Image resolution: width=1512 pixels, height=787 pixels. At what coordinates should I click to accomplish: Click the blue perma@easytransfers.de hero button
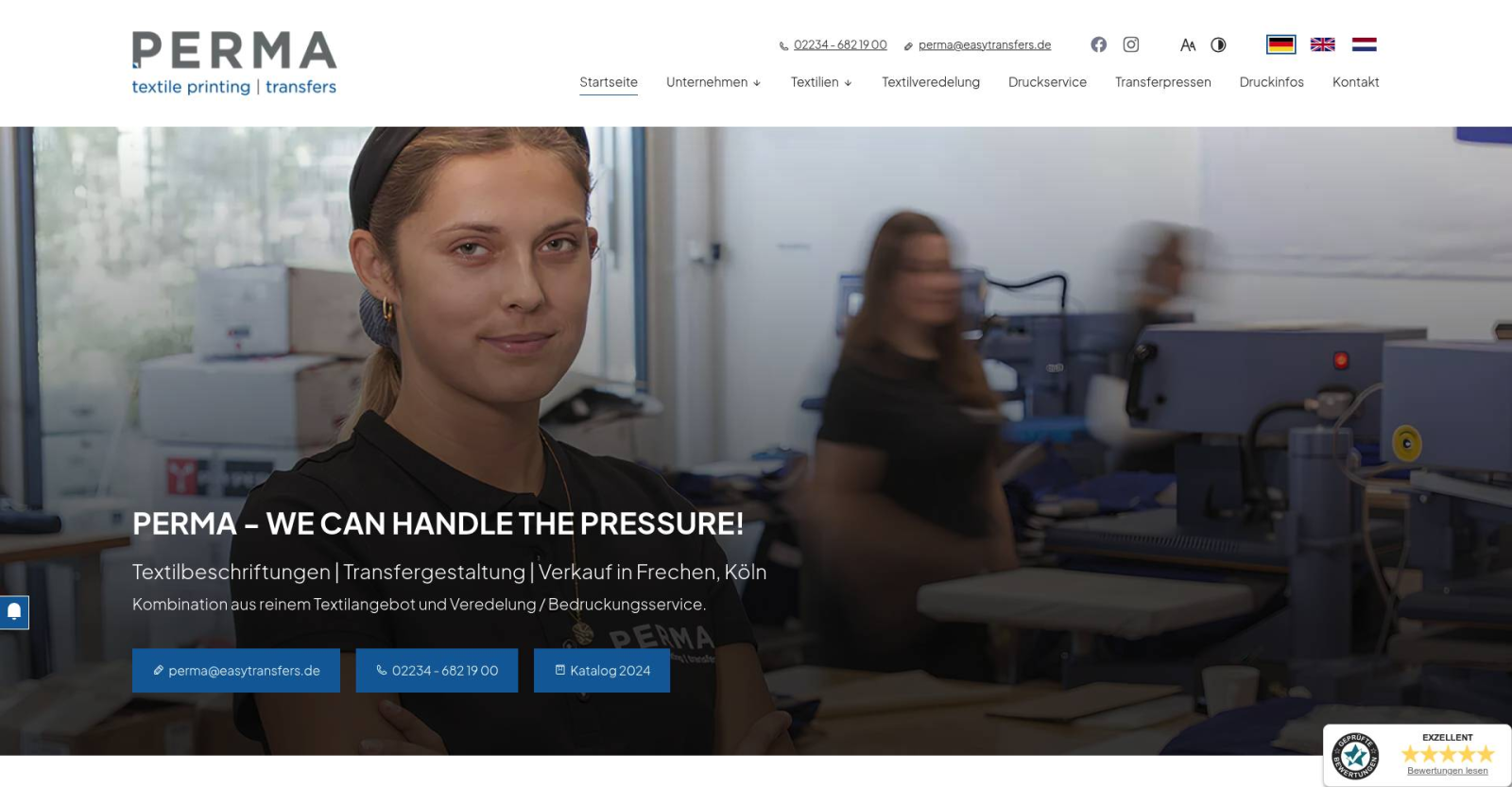coord(236,671)
